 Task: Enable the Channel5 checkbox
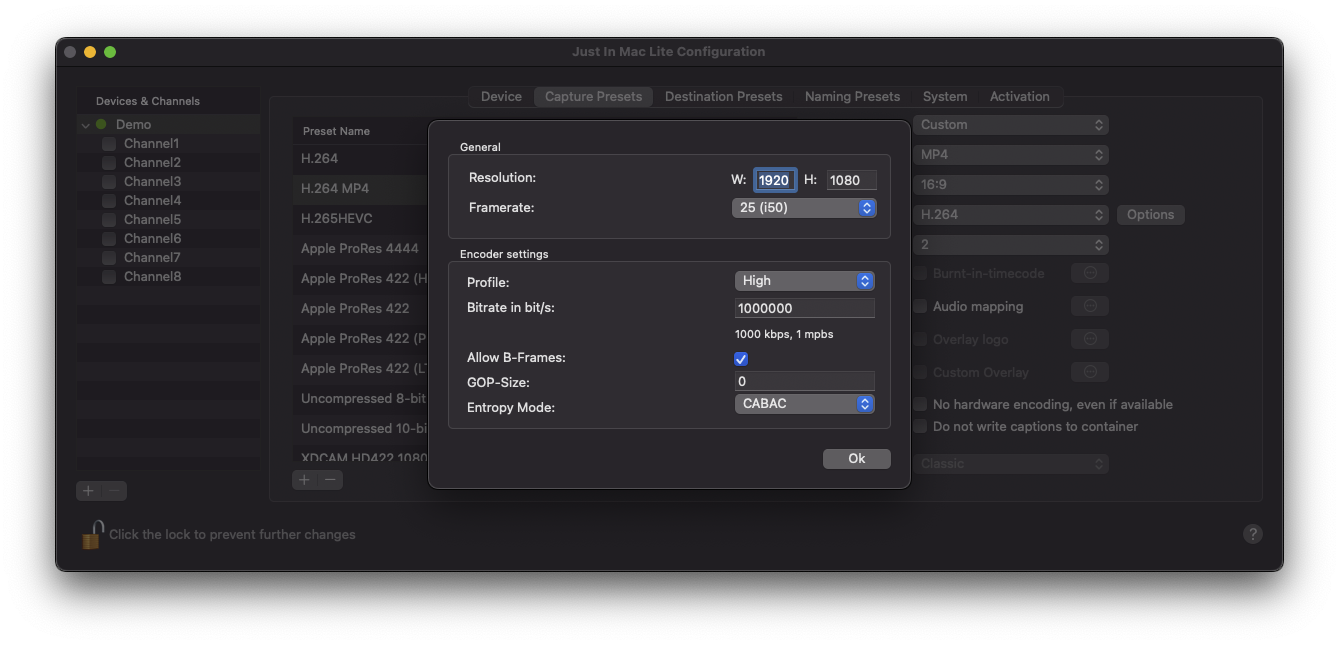[109, 220]
